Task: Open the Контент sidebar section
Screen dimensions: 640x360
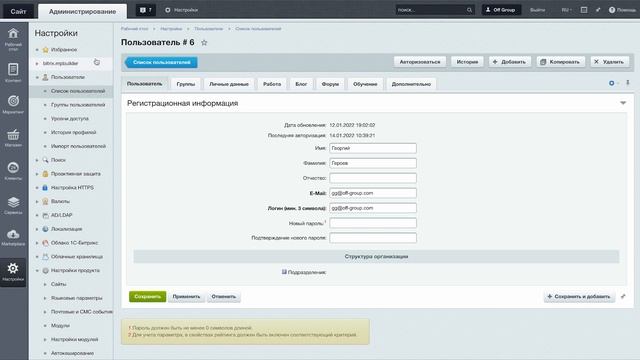Action: pos(13,73)
